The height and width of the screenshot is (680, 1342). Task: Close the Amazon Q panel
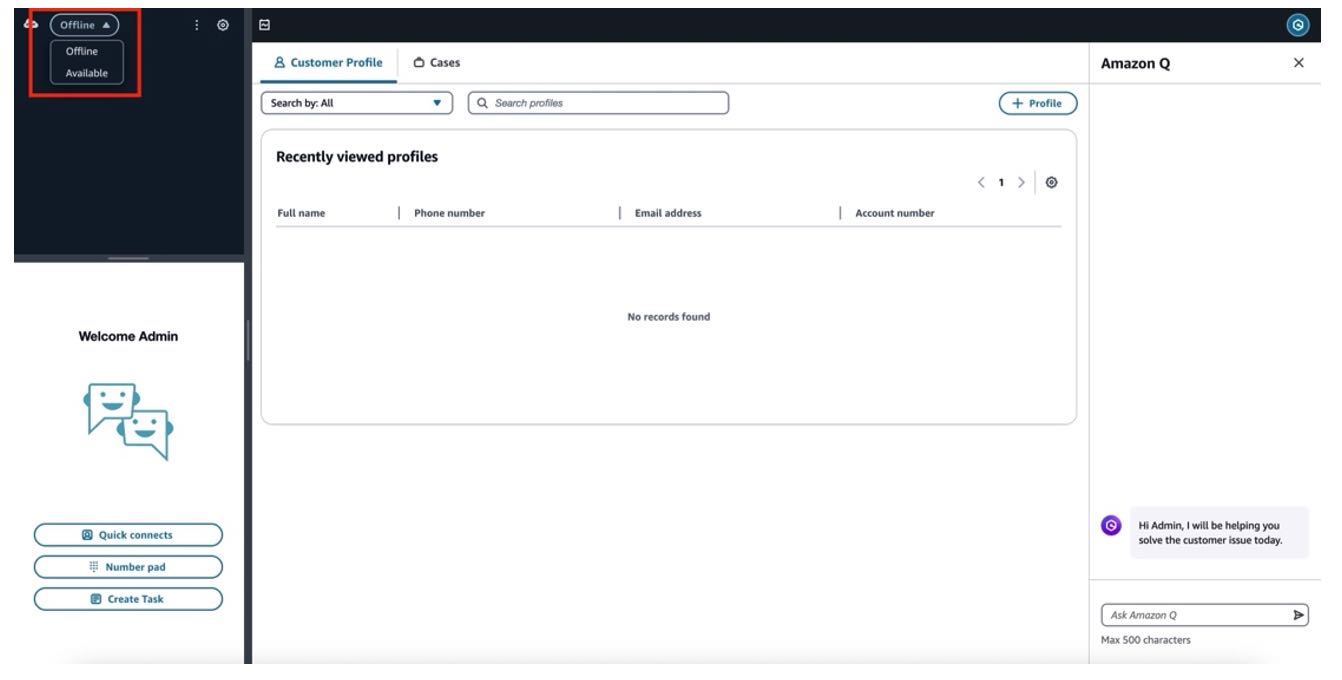1298,63
